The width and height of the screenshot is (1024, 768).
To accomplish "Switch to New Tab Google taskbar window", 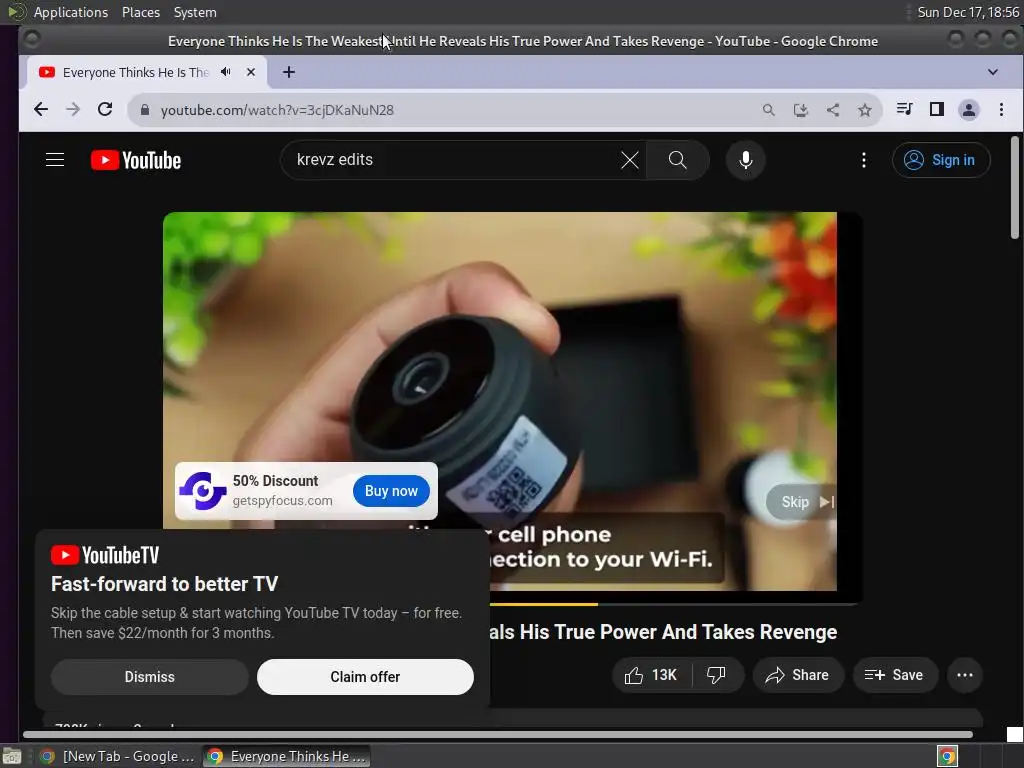I will [x=116, y=756].
